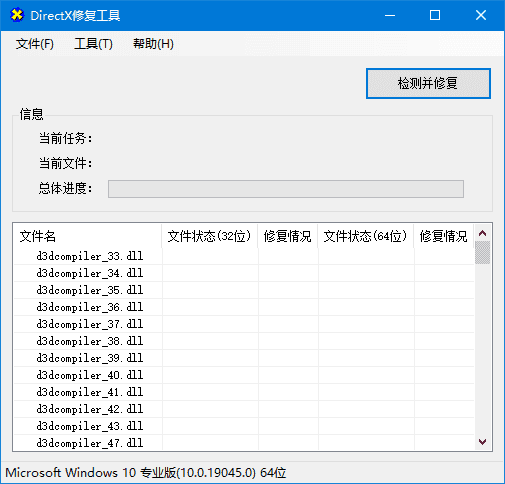Minimize the DirectX修复工具 window
Image resolution: width=505 pixels, height=484 pixels.
pyautogui.click(x=390, y=15)
